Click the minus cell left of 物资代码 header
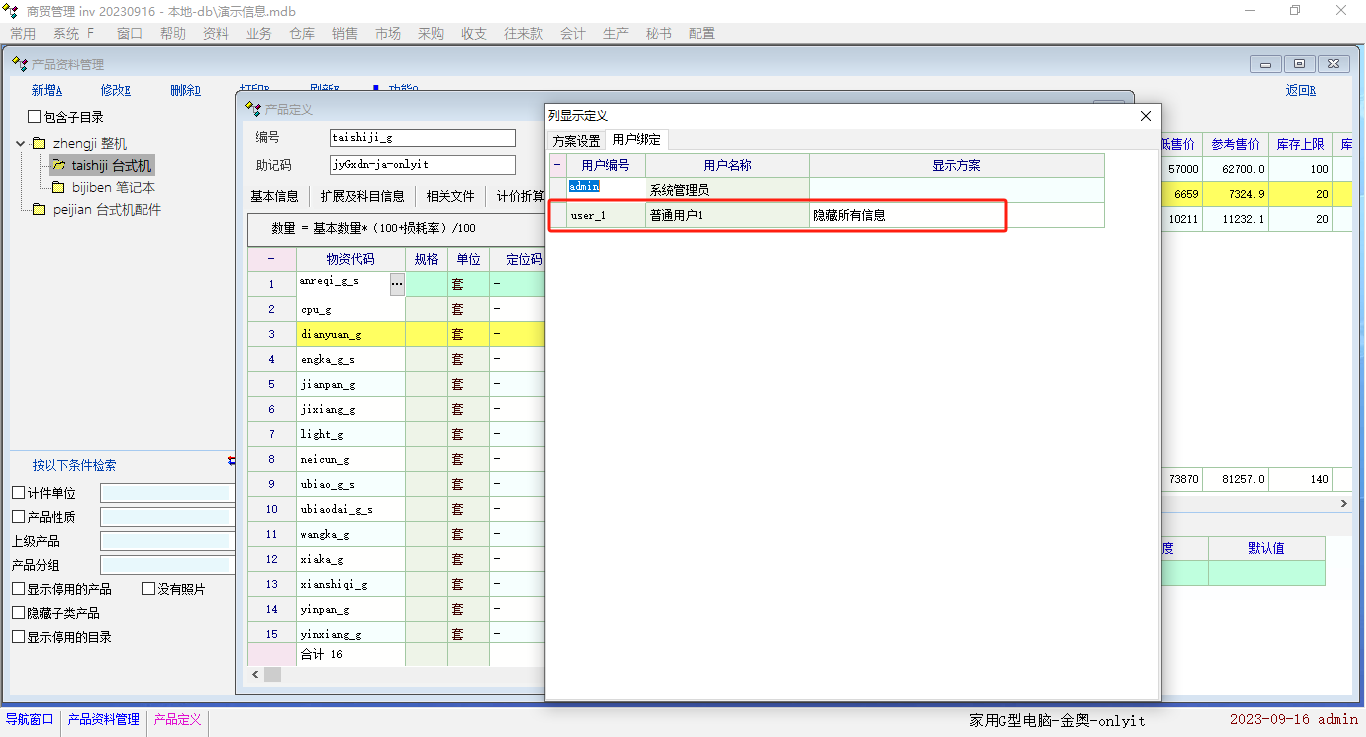The width and height of the screenshot is (1366, 737). click(271, 259)
